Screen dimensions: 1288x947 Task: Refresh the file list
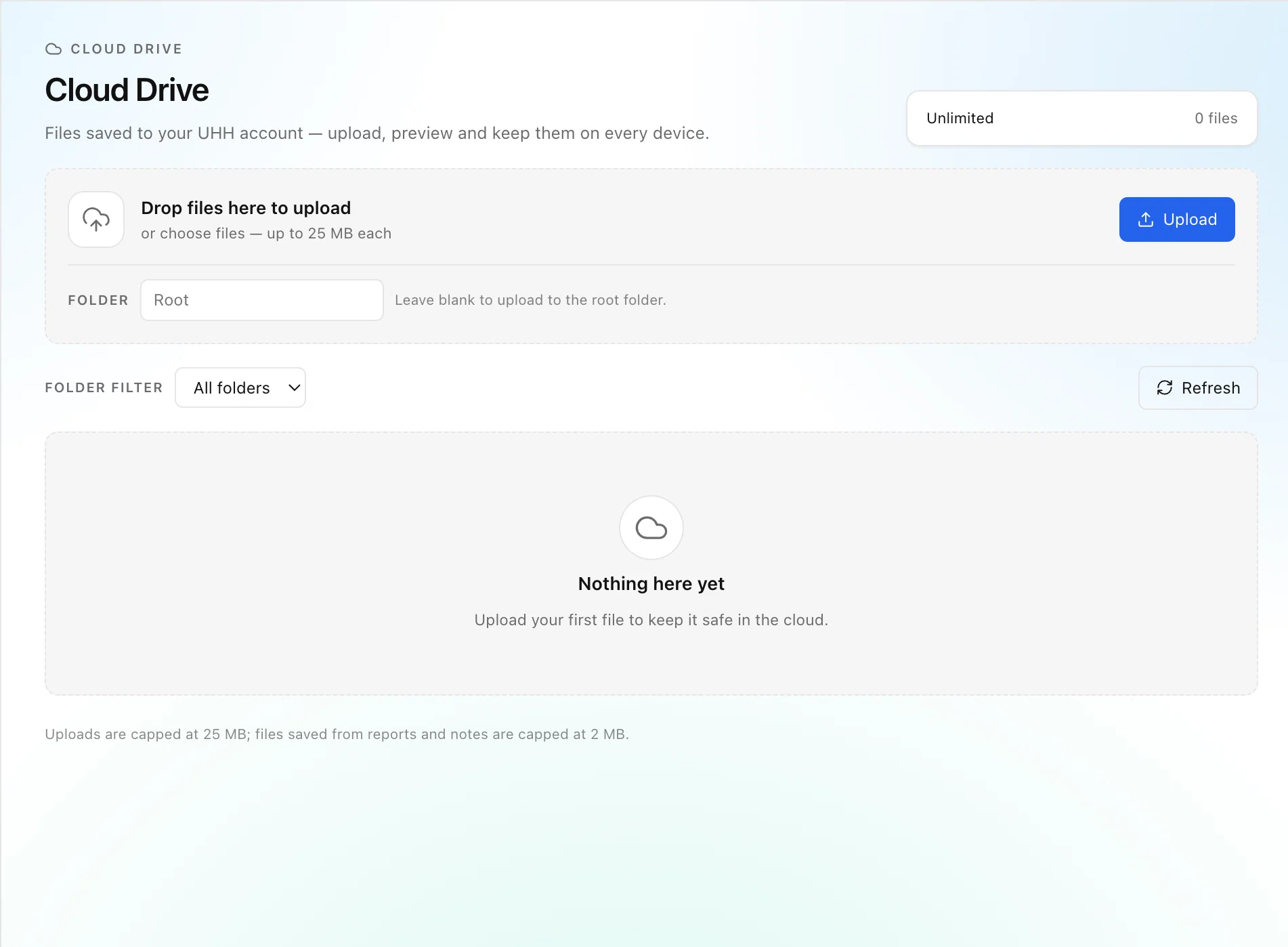click(1198, 387)
